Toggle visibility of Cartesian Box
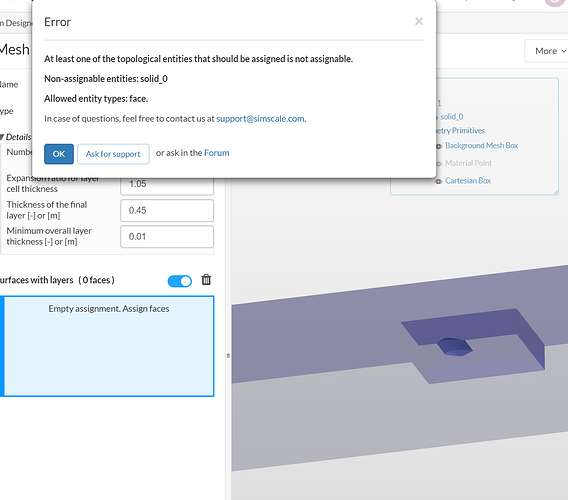Screen dimensions: 568x500 [438, 181]
